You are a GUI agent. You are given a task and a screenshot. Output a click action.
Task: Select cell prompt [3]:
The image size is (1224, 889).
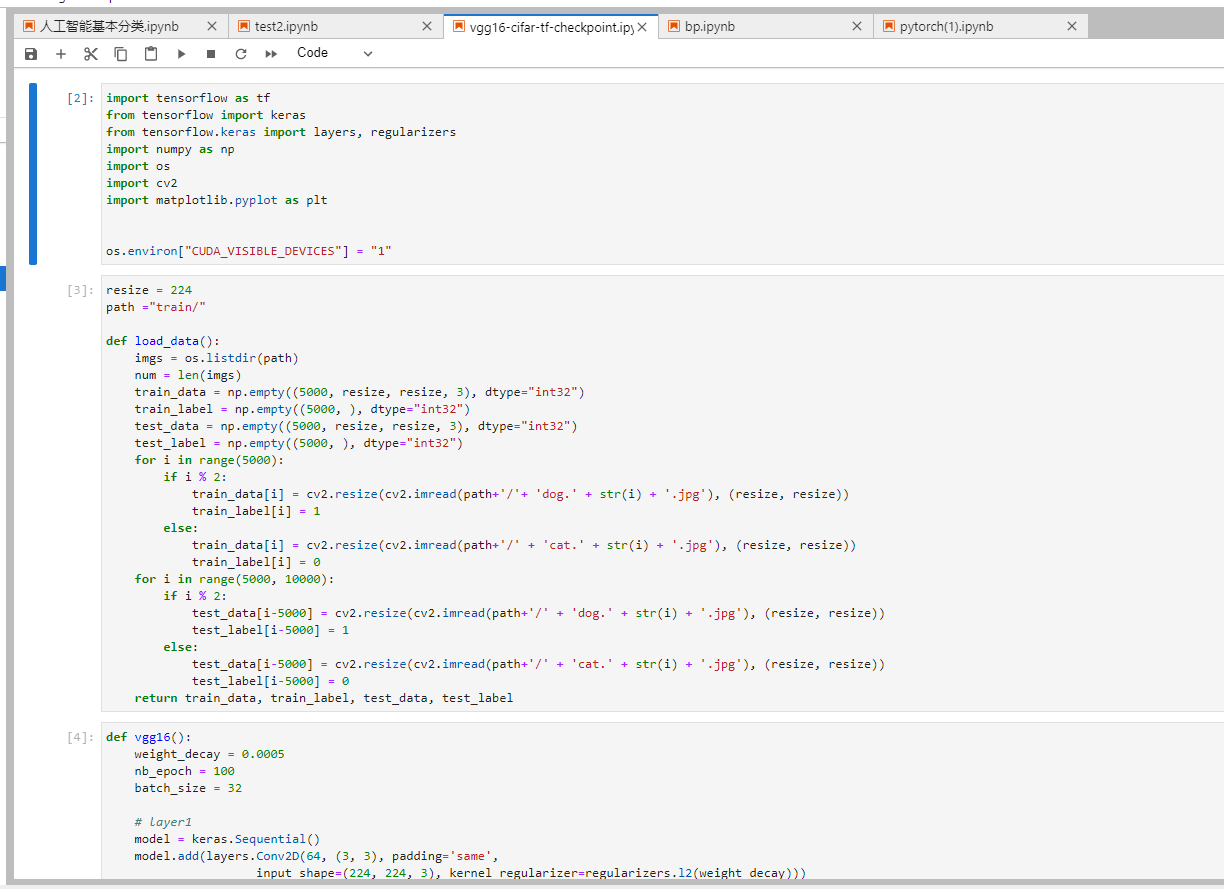(80, 290)
